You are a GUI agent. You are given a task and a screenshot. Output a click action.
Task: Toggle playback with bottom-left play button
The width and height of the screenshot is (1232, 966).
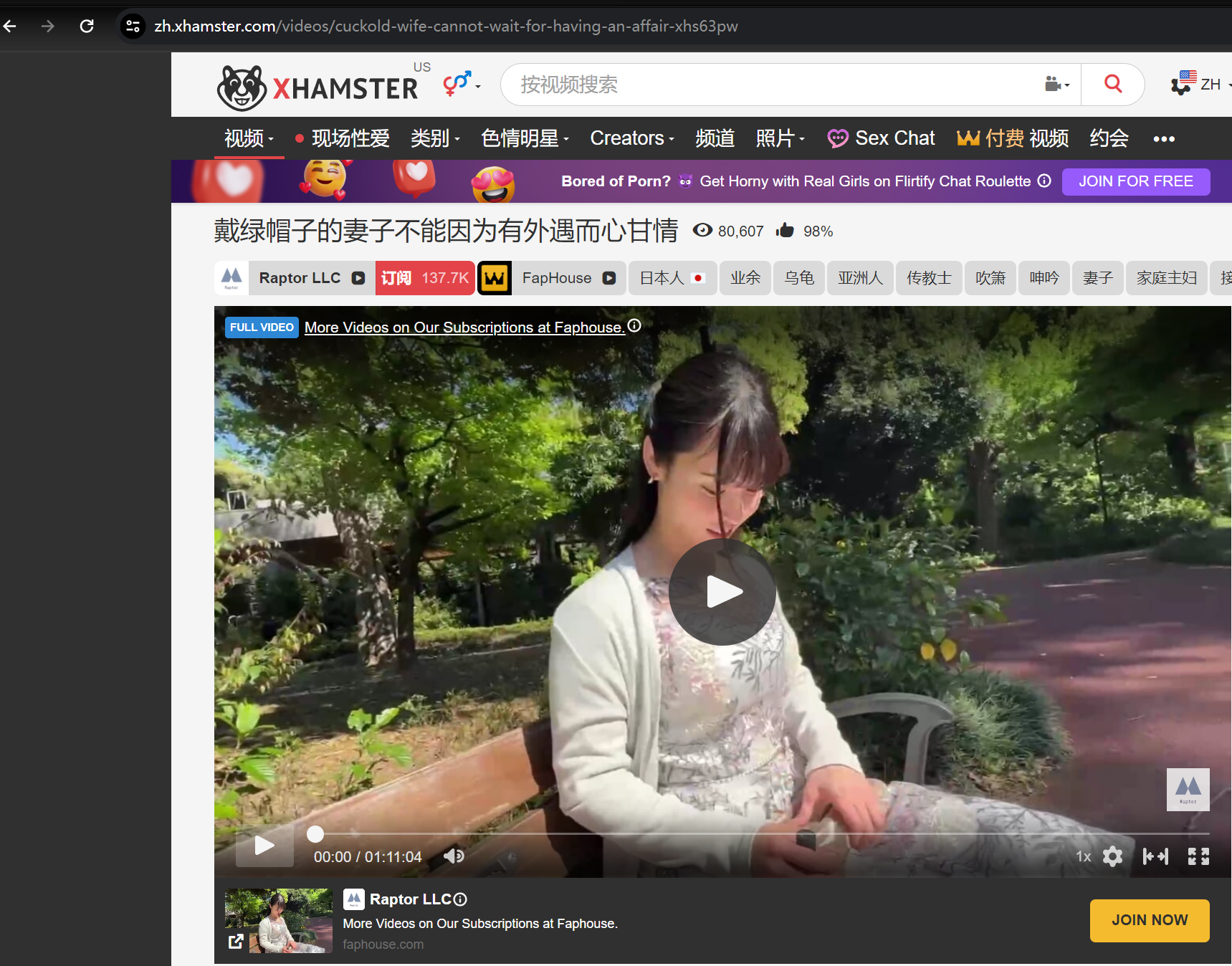pyautogui.click(x=264, y=846)
